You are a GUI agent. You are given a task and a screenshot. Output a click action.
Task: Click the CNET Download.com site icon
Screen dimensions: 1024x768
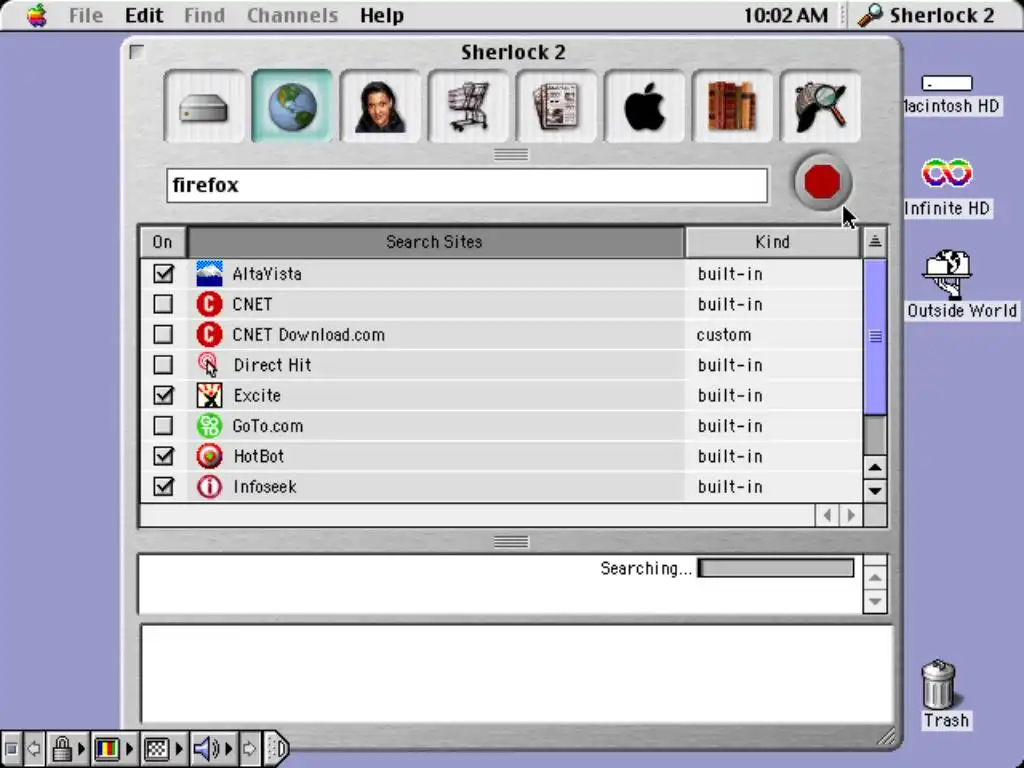click(x=209, y=334)
